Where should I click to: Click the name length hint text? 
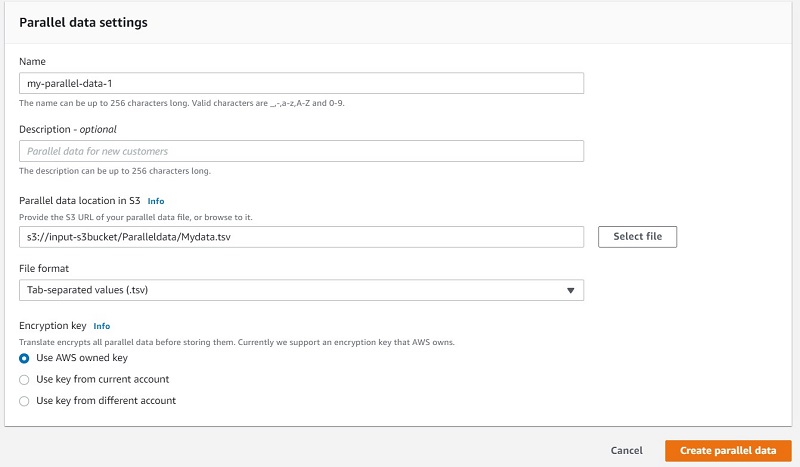click(182, 103)
